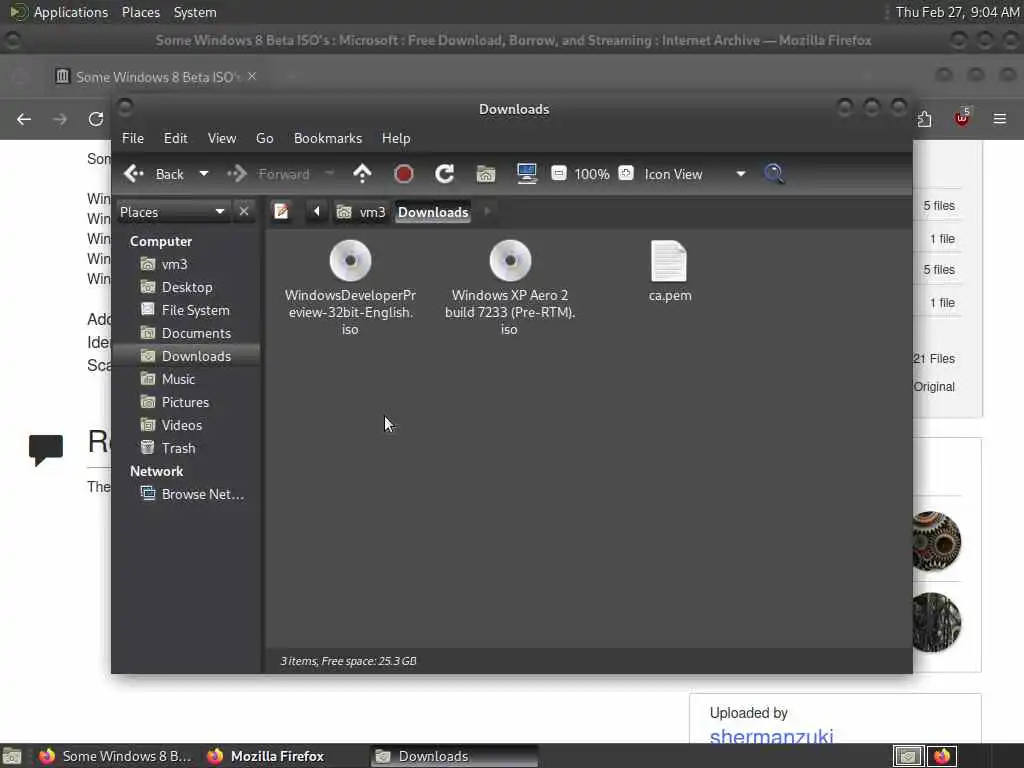1024x768 pixels.
Task: Click the show desktop icon in bottom panel
Action: [x=12, y=756]
